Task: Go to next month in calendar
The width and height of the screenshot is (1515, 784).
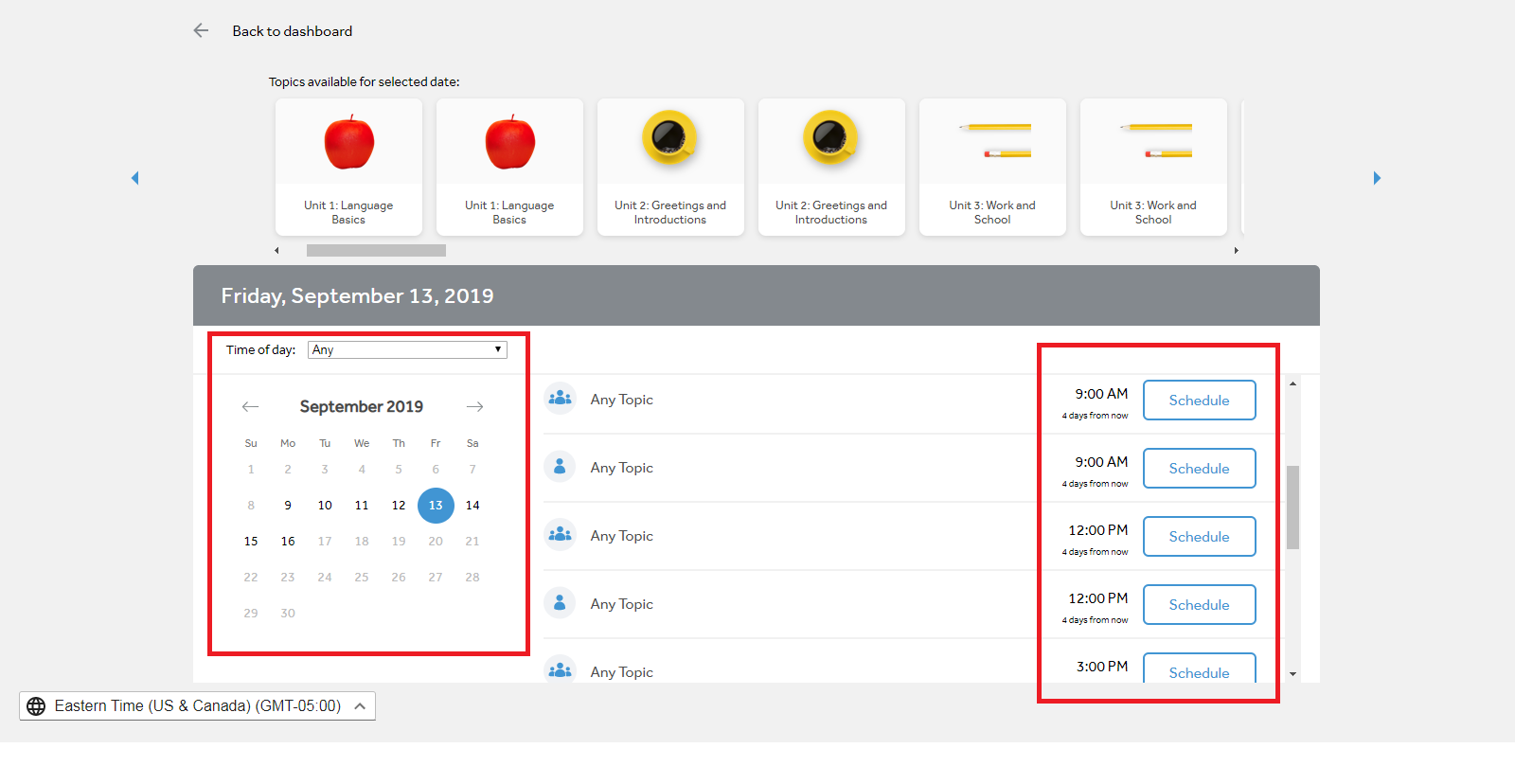Action: pos(474,406)
